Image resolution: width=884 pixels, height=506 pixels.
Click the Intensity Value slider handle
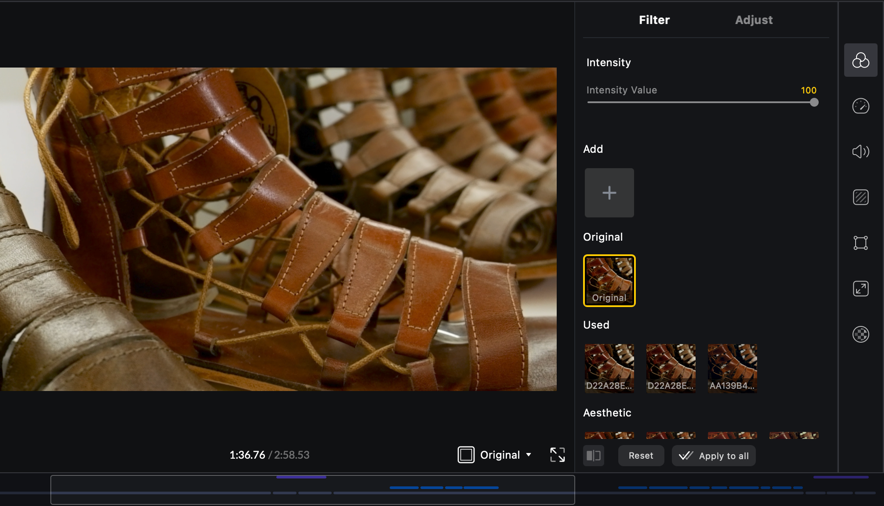814,102
